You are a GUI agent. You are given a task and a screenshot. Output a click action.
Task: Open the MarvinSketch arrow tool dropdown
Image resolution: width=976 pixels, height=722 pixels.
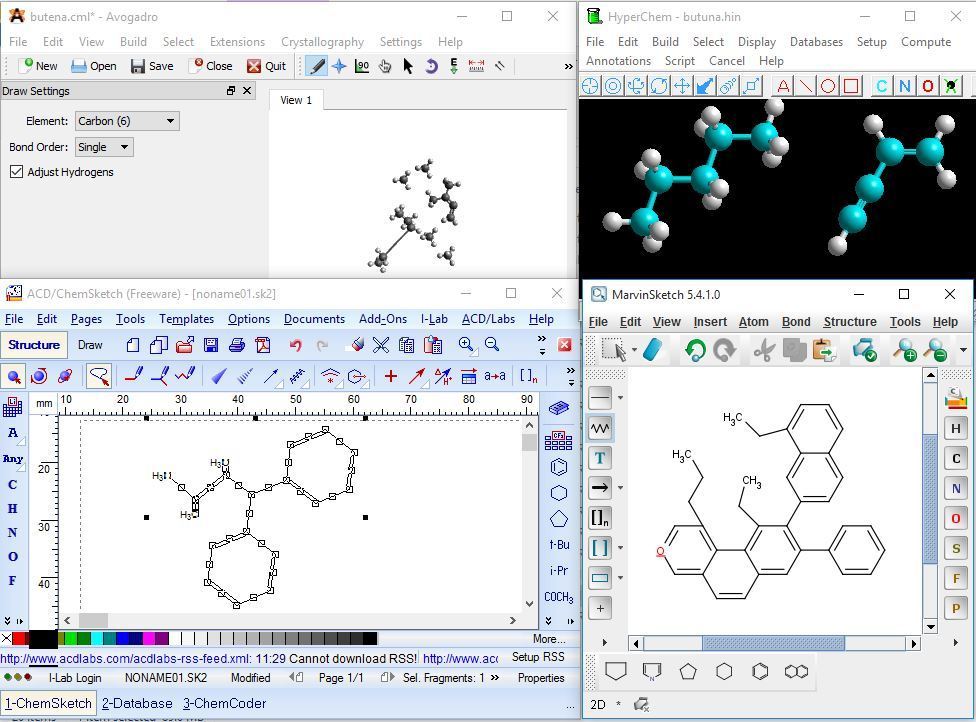[621, 487]
